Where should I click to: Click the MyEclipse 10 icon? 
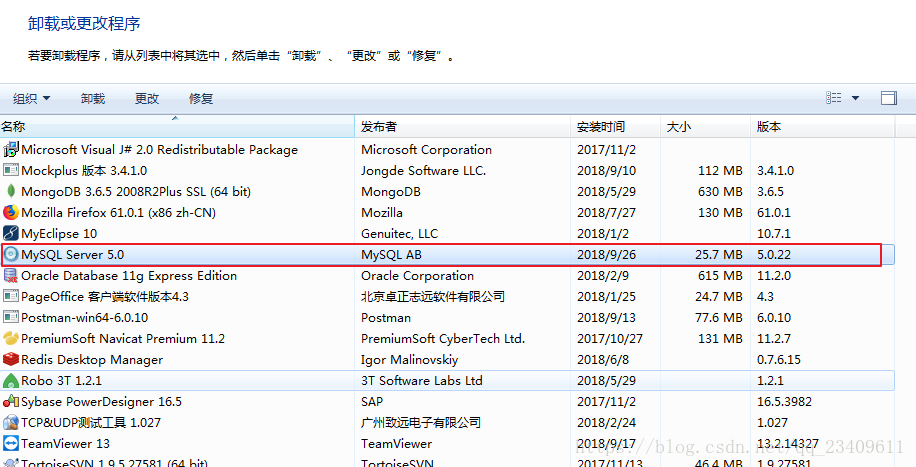point(11,233)
